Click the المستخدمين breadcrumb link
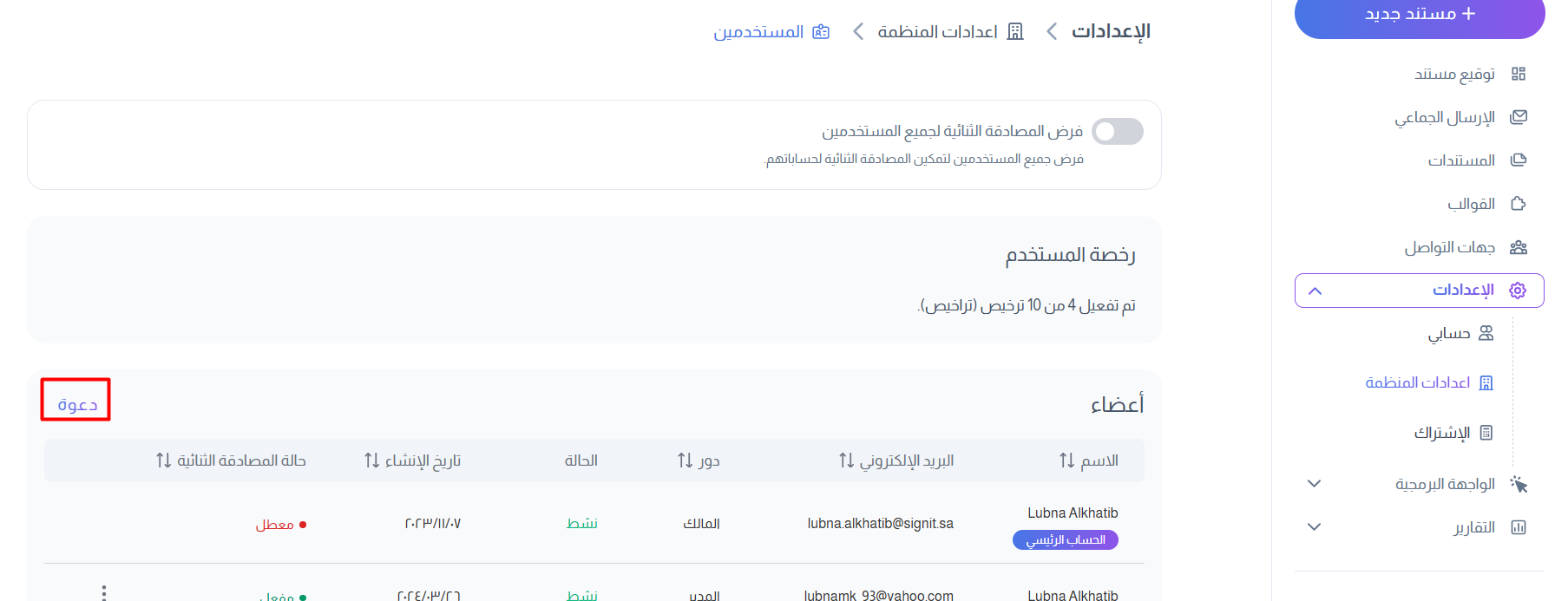 click(x=758, y=32)
